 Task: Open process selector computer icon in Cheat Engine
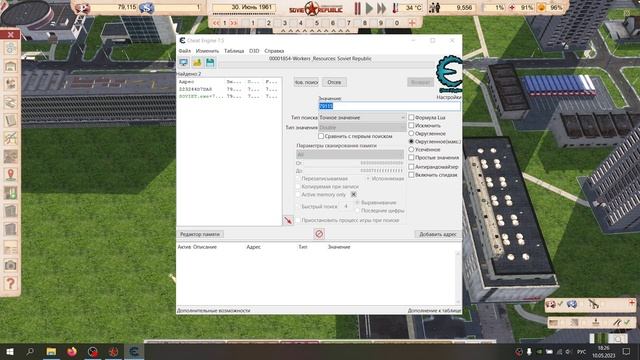(x=183, y=62)
